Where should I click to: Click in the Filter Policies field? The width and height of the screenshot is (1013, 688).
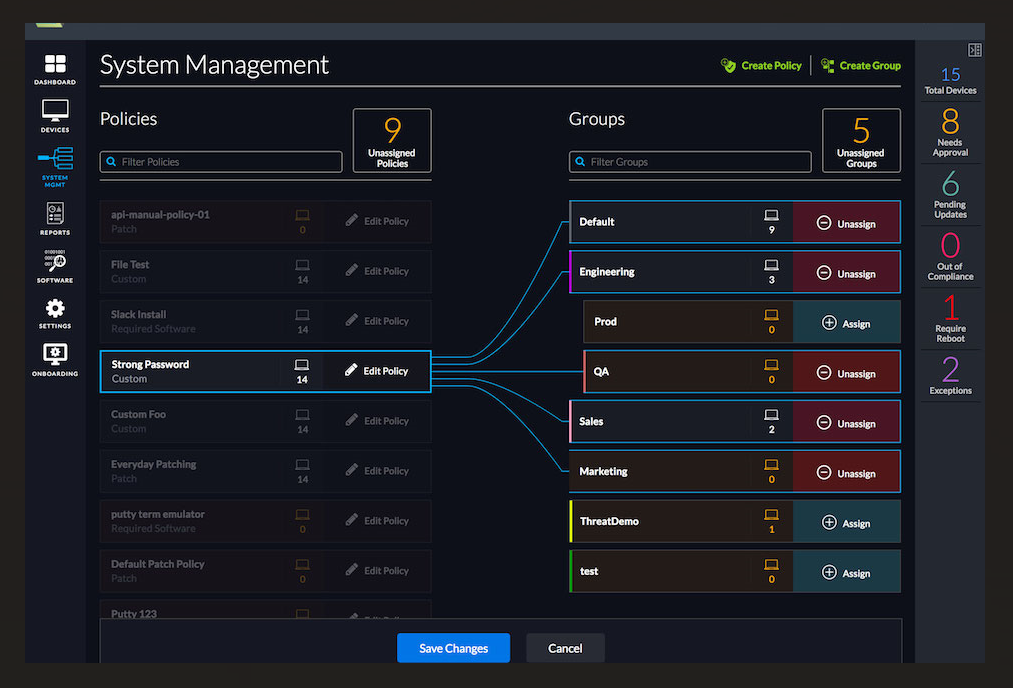pyautogui.click(x=221, y=162)
